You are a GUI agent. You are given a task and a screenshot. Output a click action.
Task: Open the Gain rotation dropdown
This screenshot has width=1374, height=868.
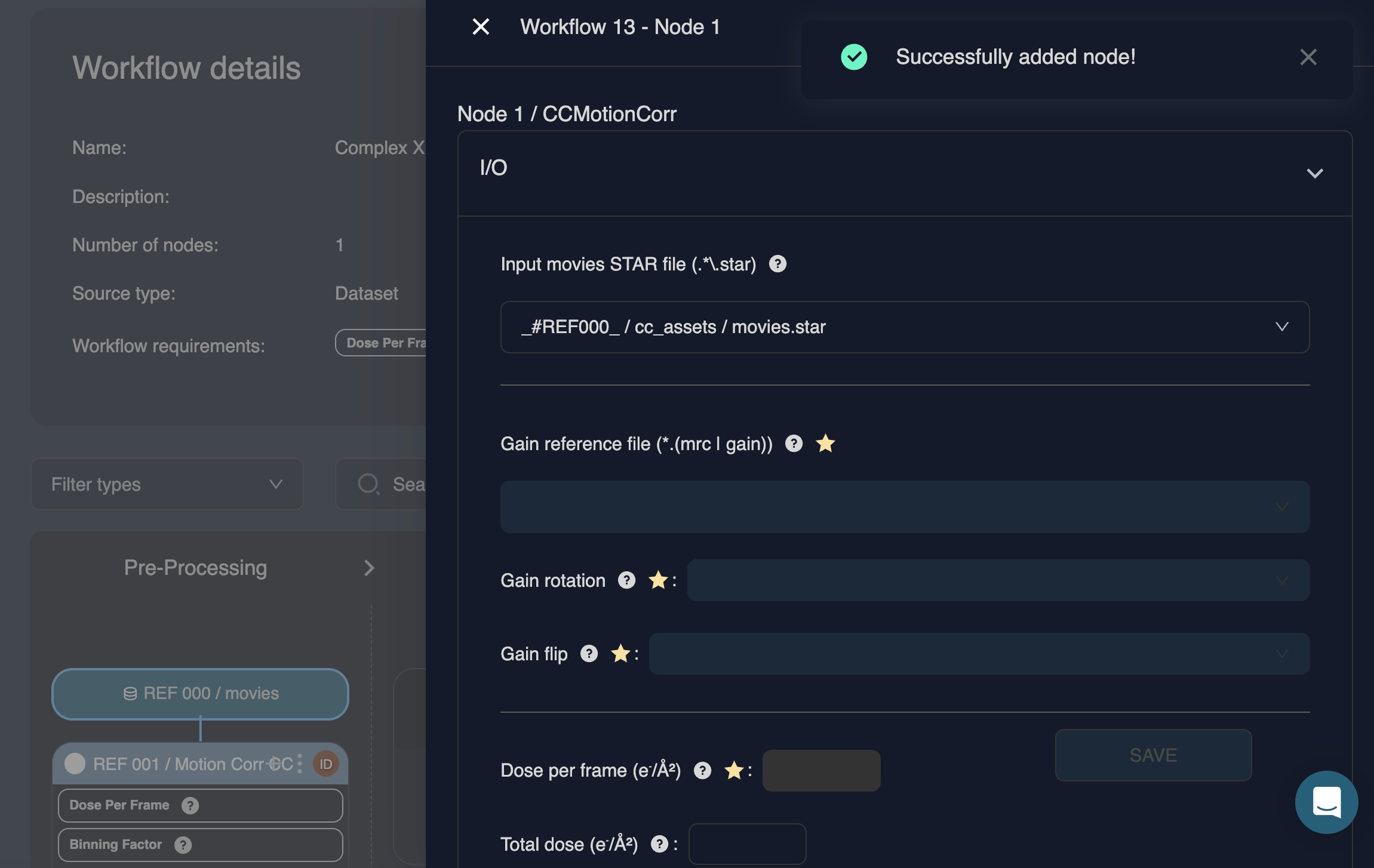point(998,580)
